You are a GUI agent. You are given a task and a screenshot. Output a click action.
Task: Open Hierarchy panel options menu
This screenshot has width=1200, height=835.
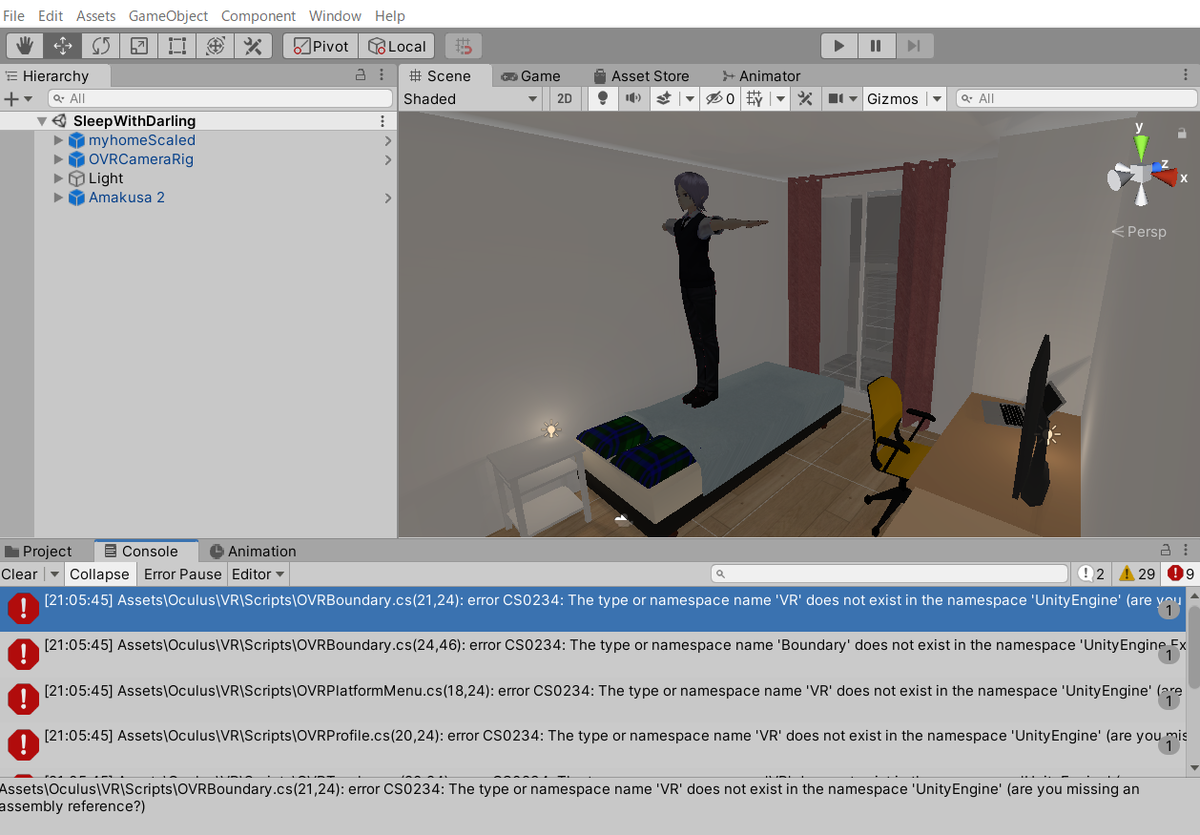tap(383, 76)
